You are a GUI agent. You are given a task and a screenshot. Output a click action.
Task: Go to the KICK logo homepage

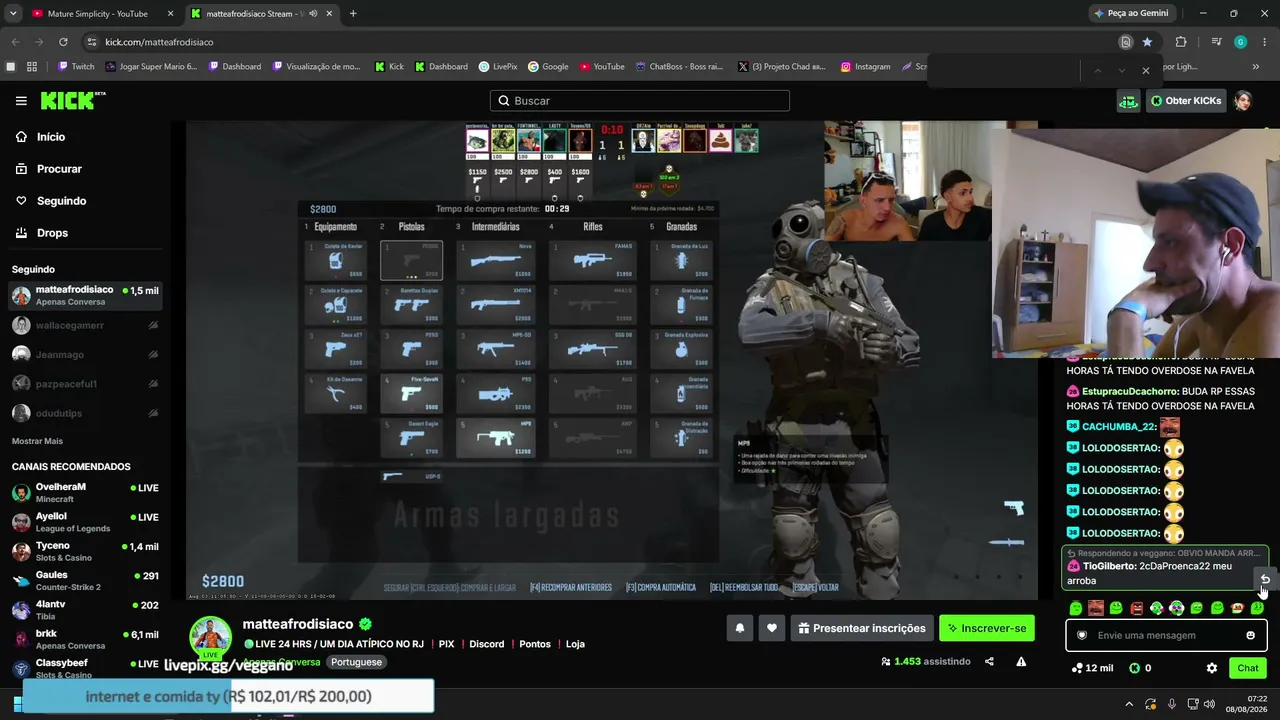point(73,100)
